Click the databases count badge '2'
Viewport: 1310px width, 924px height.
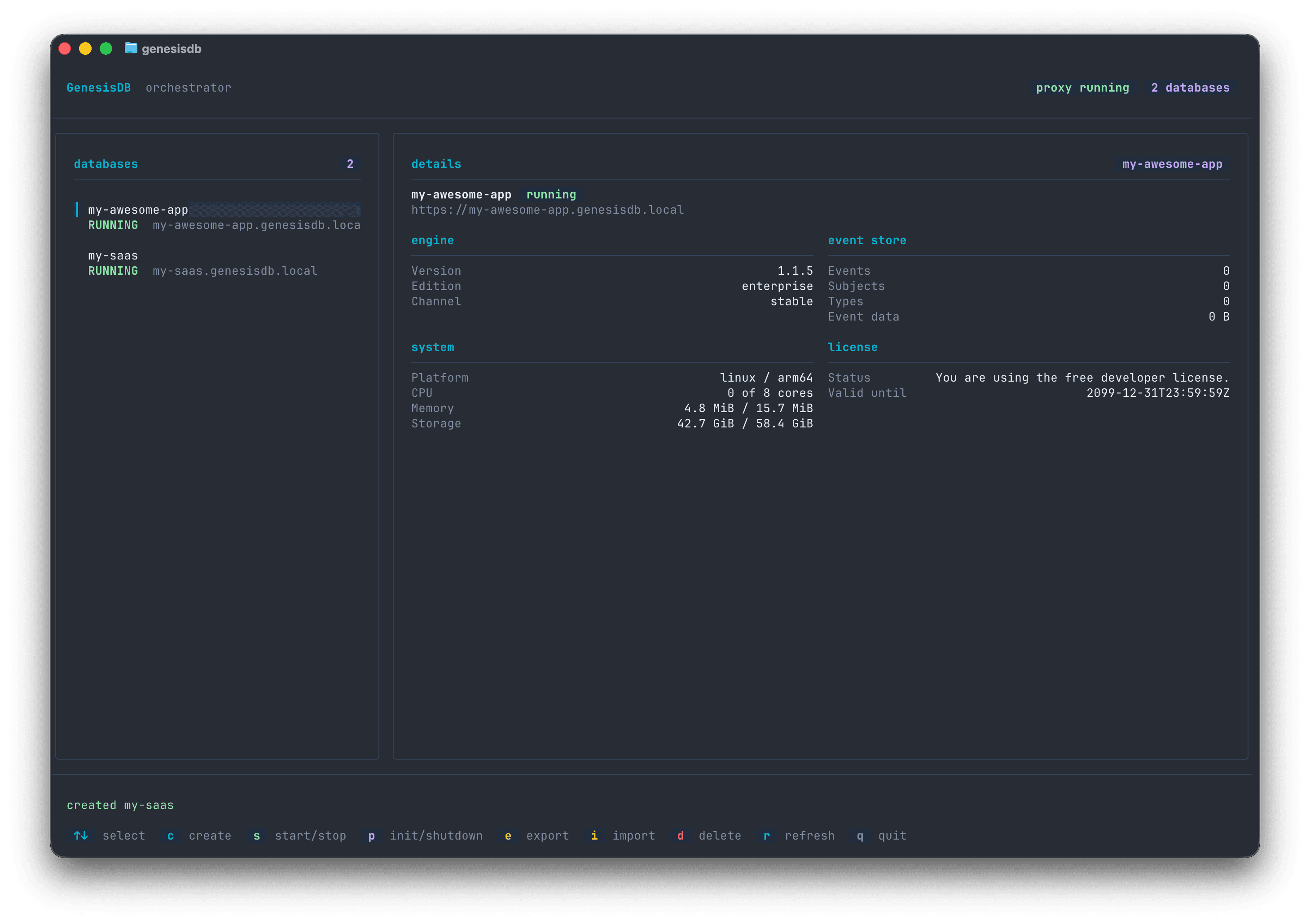tap(350, 164)
